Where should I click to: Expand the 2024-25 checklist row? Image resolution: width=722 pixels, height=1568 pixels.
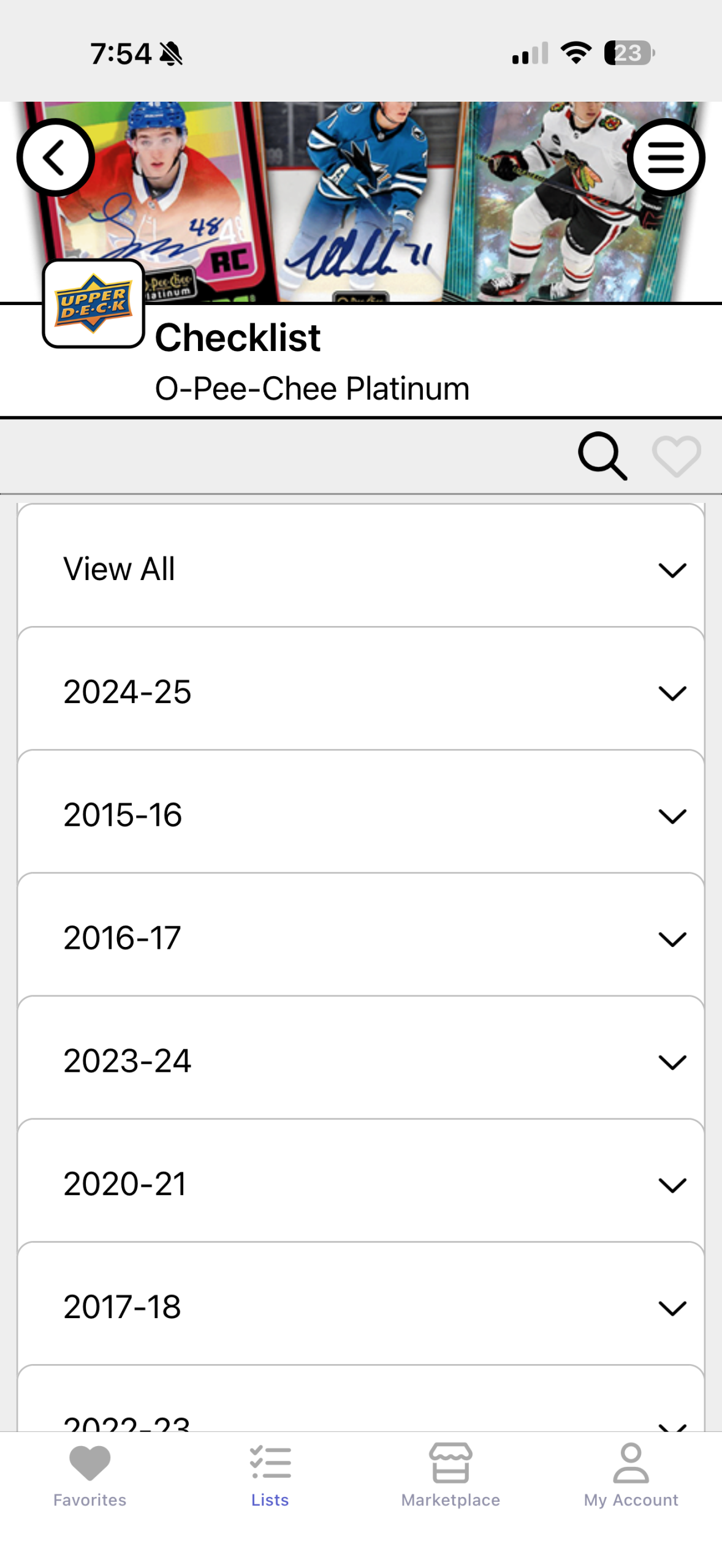(360, 692)
